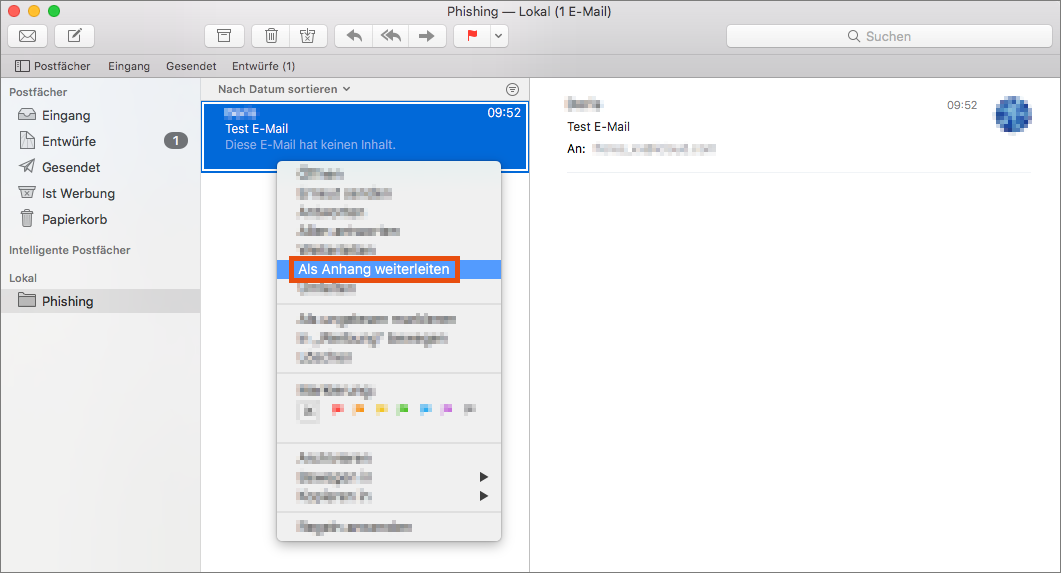Open the flag color dropdown arrow
The width and height of the screenshot is (1061, 573).
499,36
